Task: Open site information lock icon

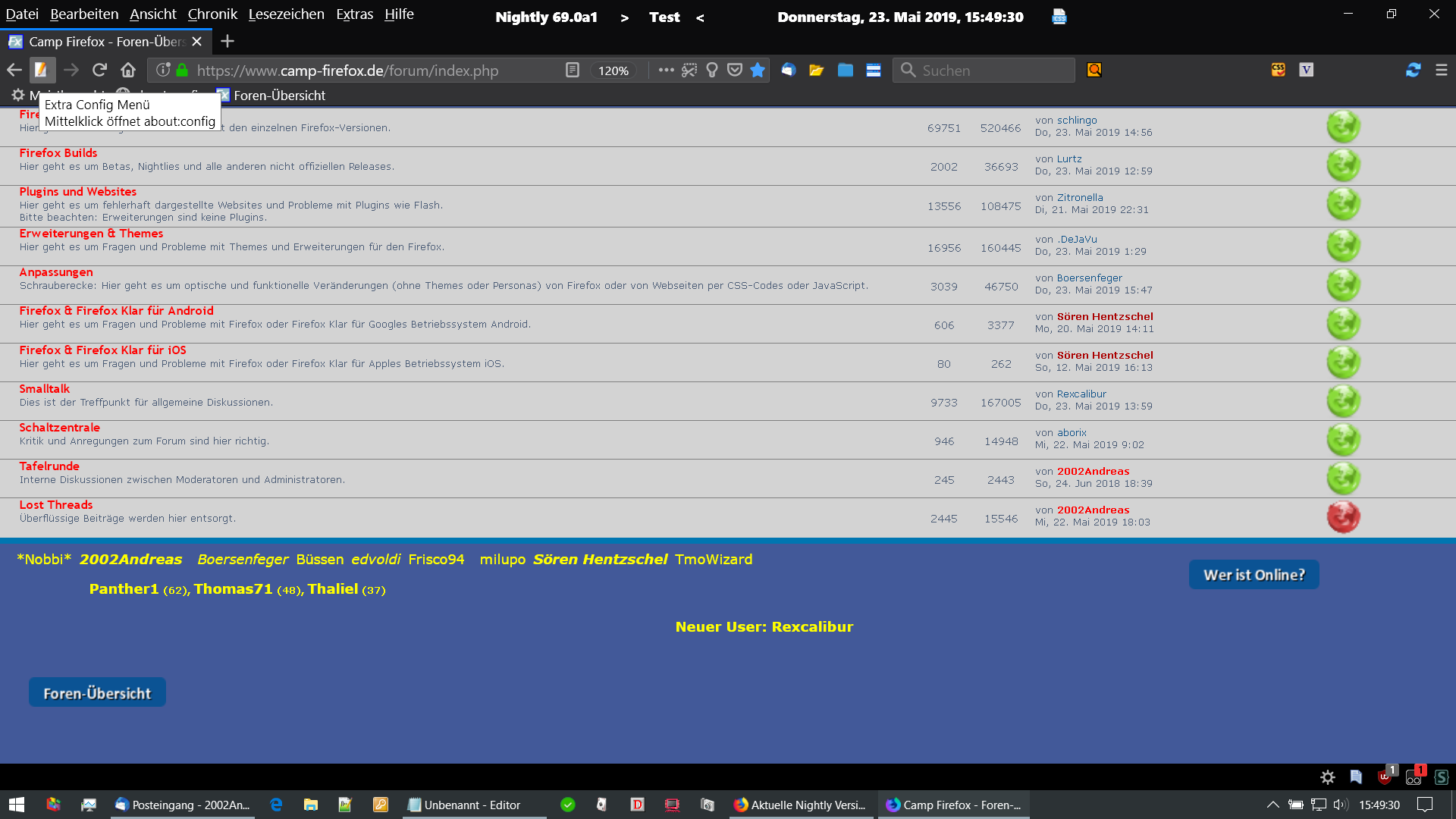Action: [182, 71]
